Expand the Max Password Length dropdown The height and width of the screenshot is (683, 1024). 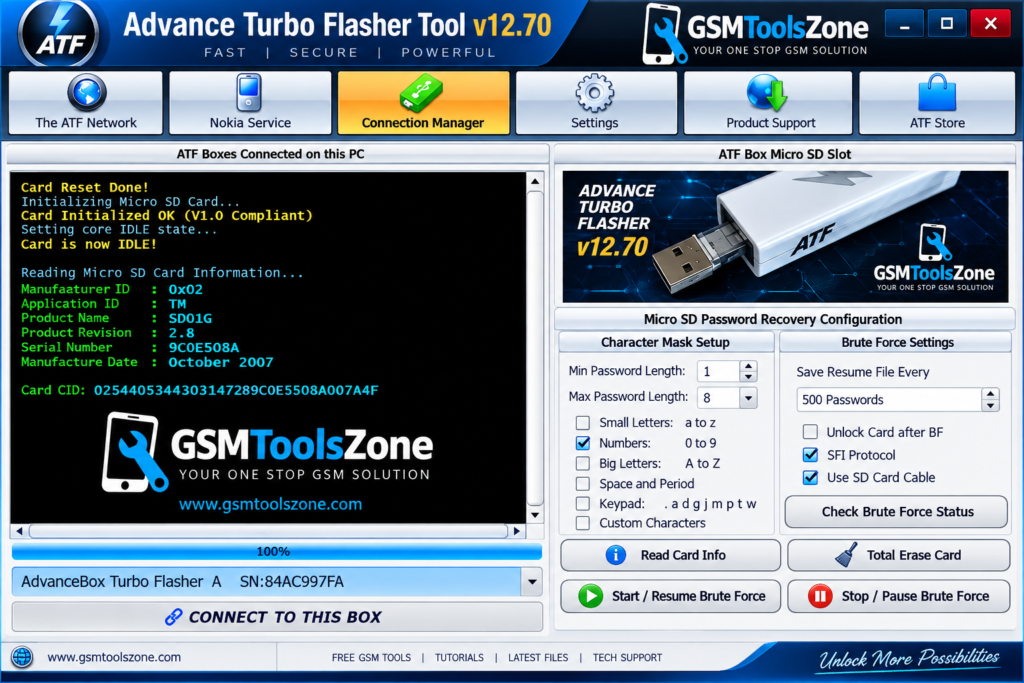748,398
